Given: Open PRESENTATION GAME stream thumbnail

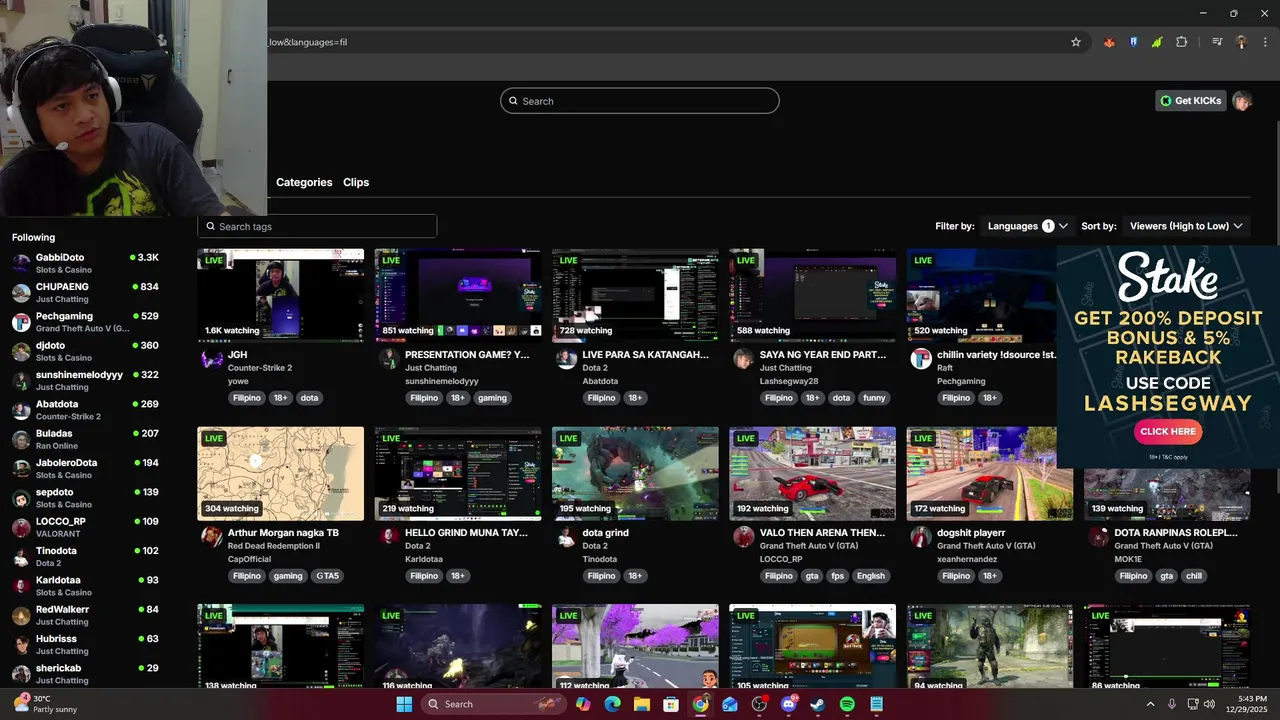Looking at the screenshot, I should (x=458, y=296).
